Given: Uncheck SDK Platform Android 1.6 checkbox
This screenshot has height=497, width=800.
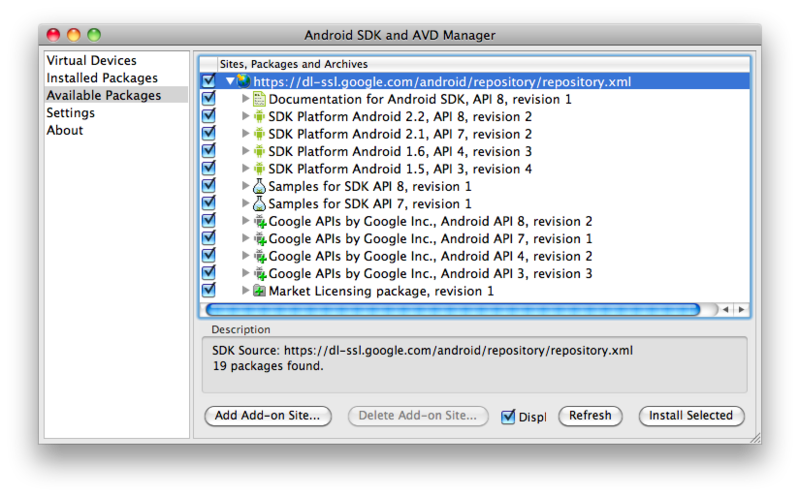Looking at the screenshot, I should pos(209,150).
